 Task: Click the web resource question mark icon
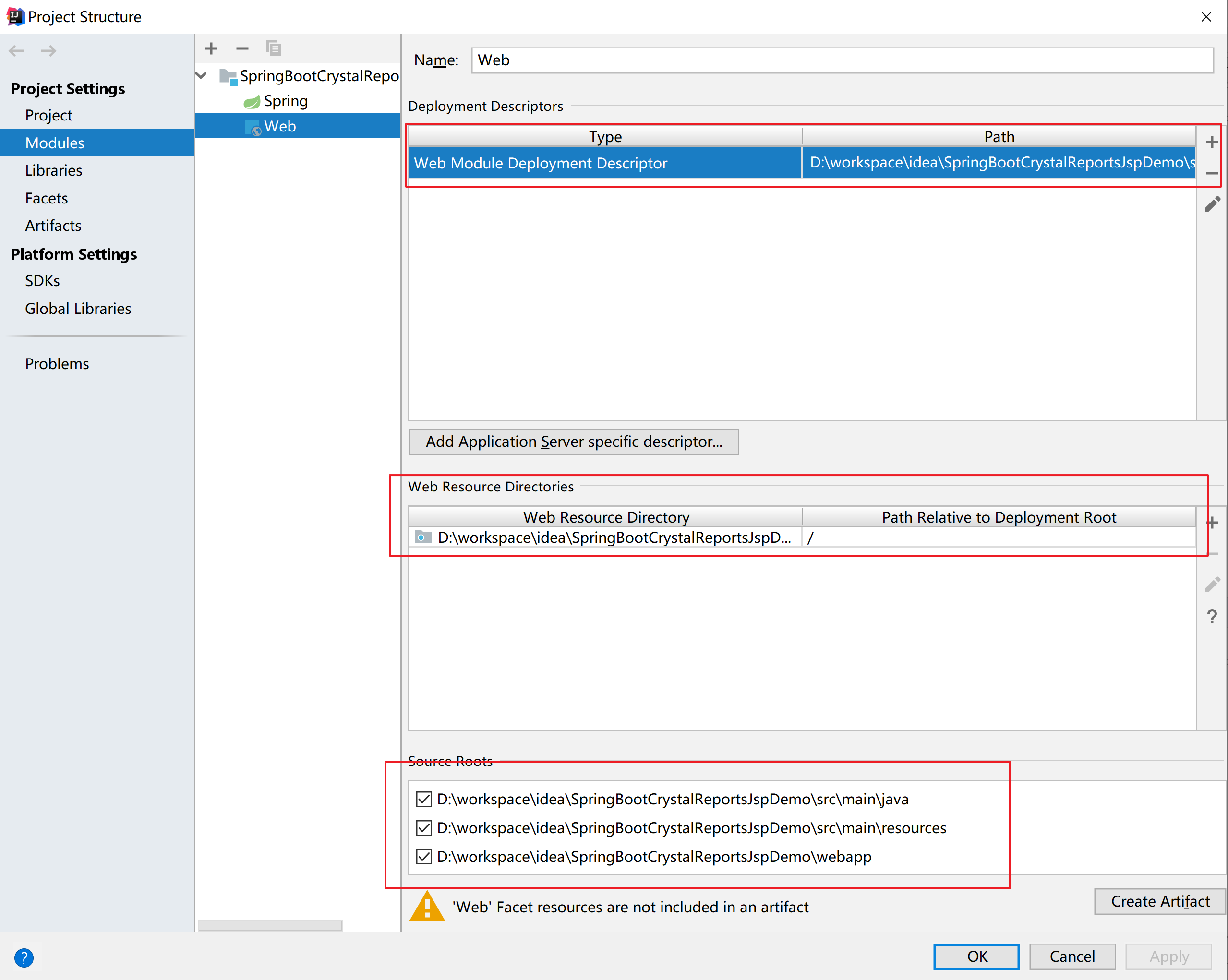(1212, 616)
